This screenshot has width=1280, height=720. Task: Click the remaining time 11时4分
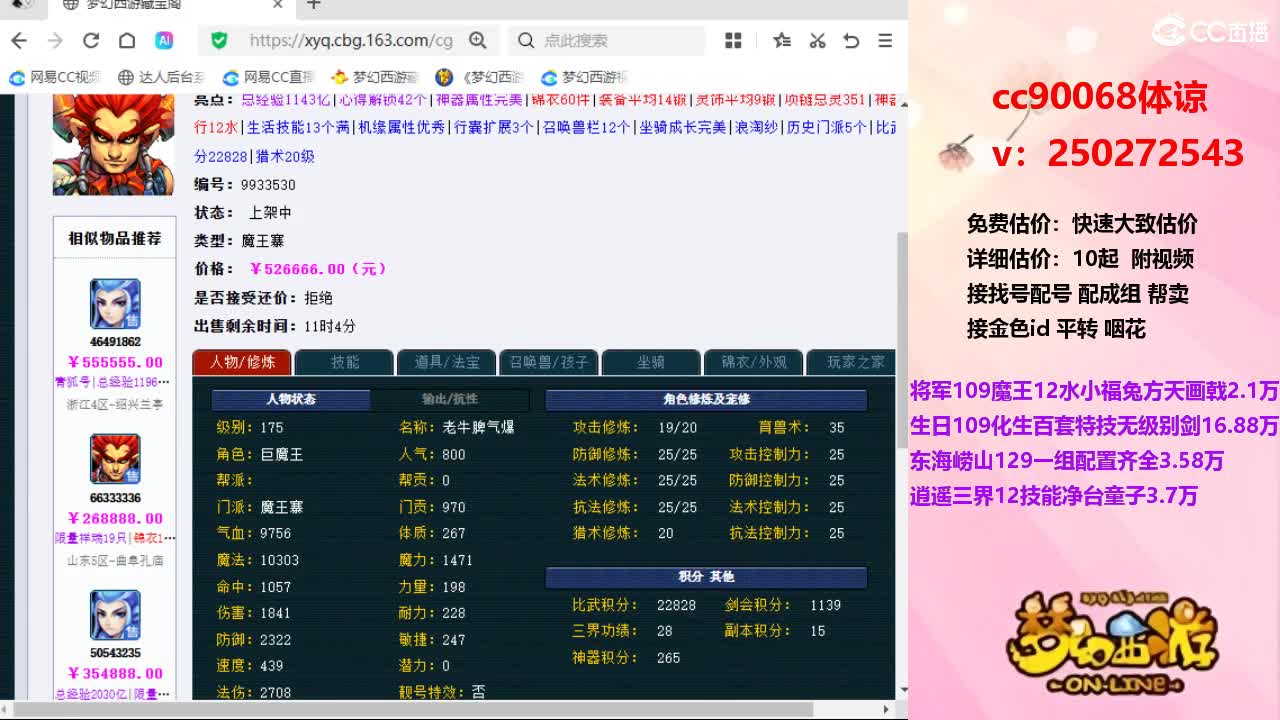tap(330, 326)
